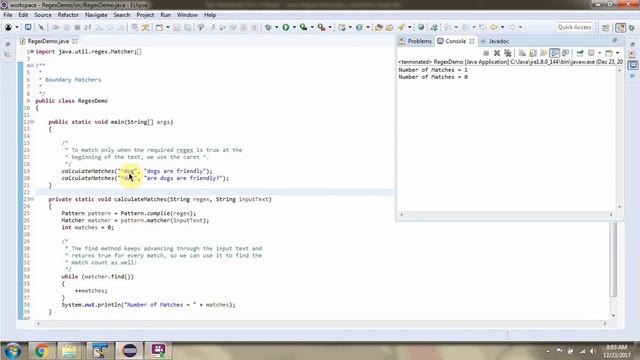
Task: Select the Java perspective button
Action: [x=620, y=27]
